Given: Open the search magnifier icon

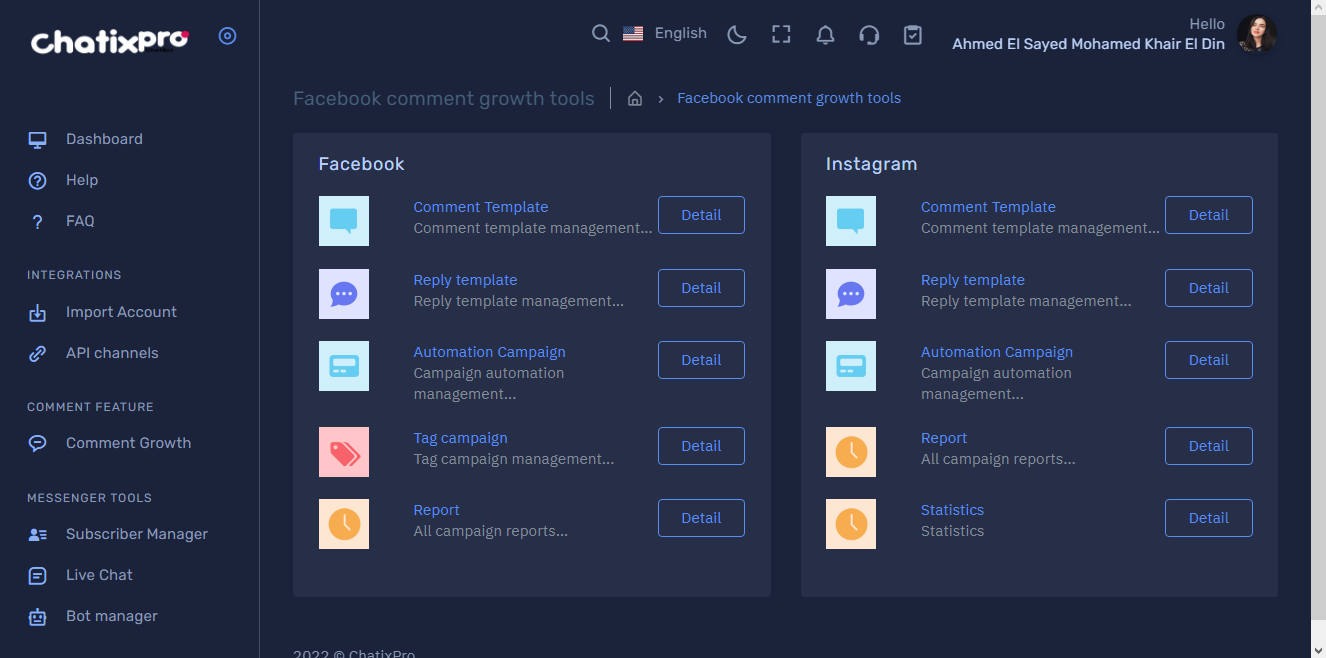Looking at the screenshot, I should click(x=601, y=34).
